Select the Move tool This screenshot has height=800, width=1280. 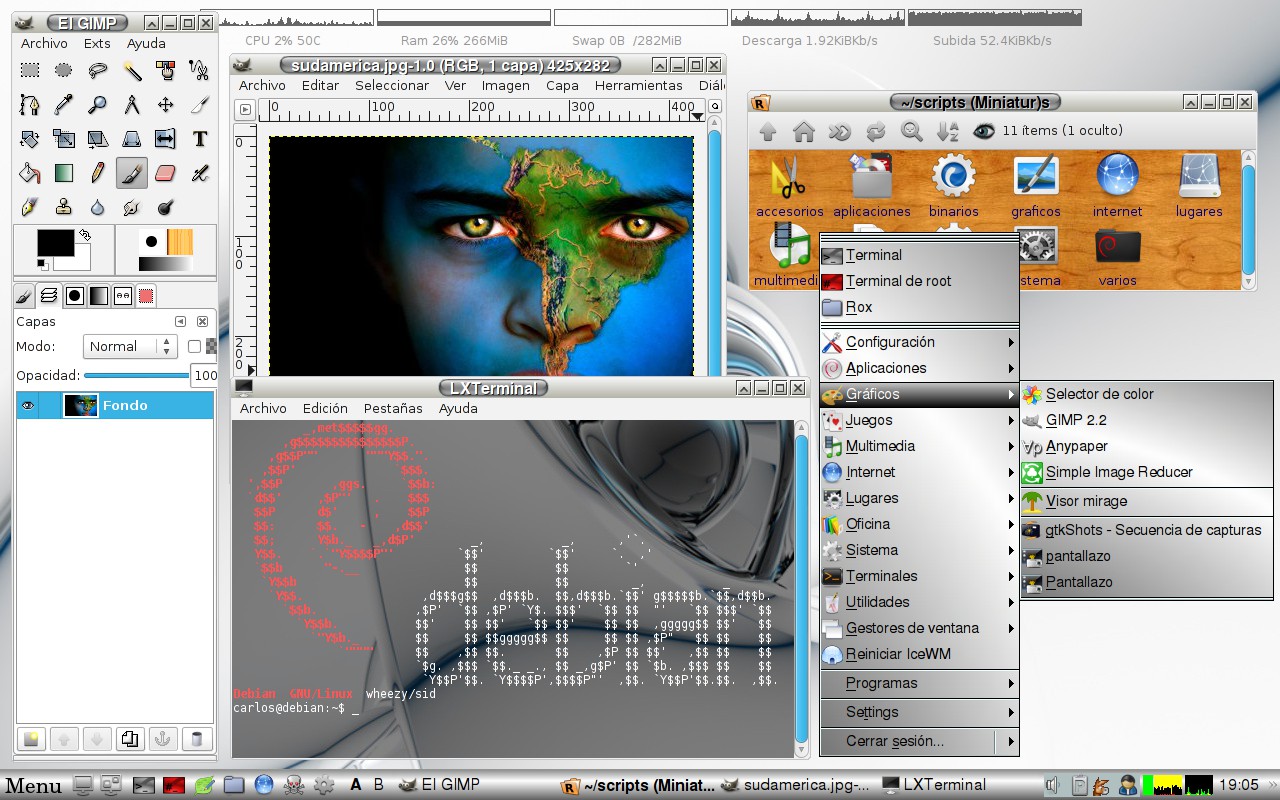[166, 104]
